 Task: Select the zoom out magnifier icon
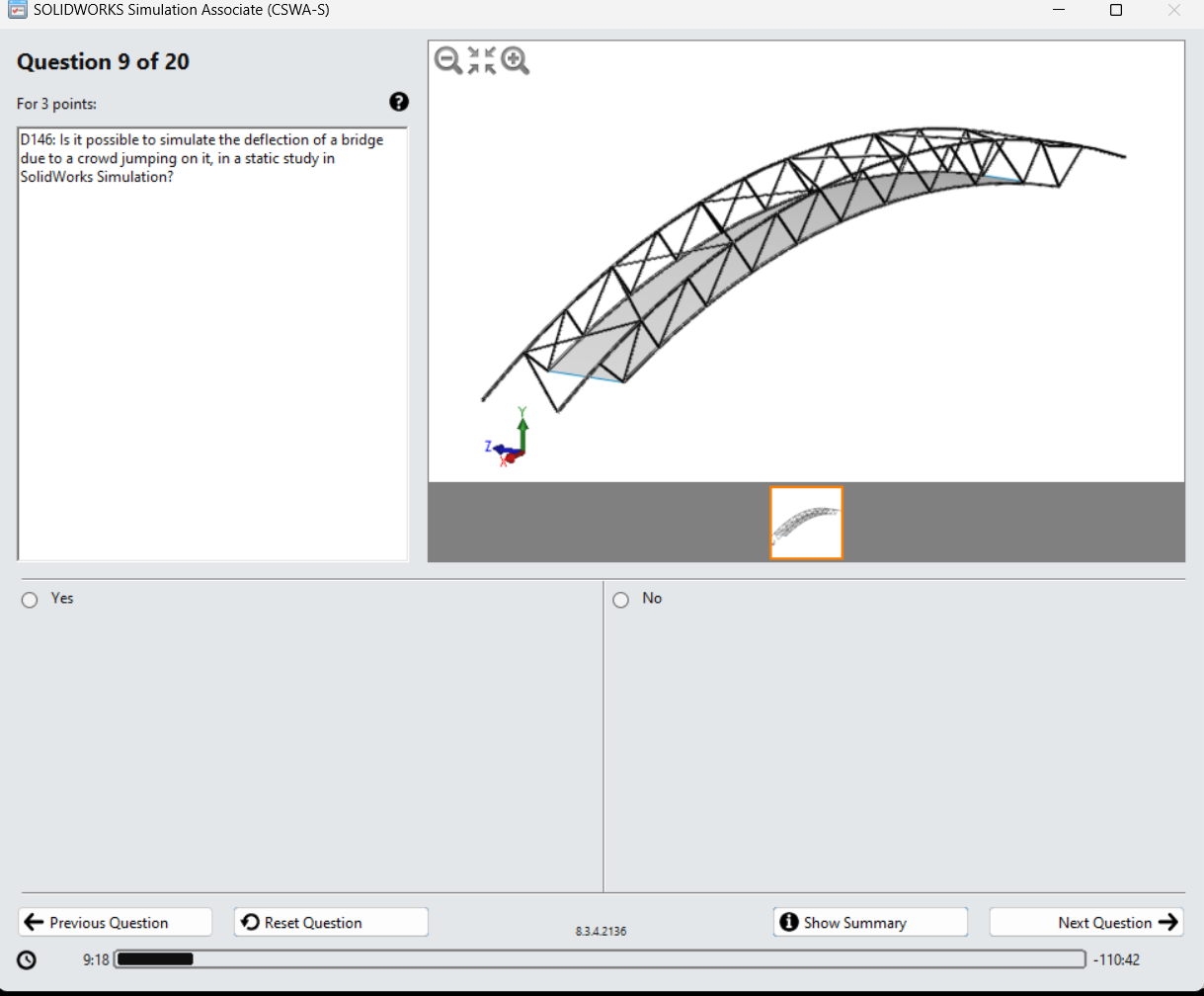(448, 60)
